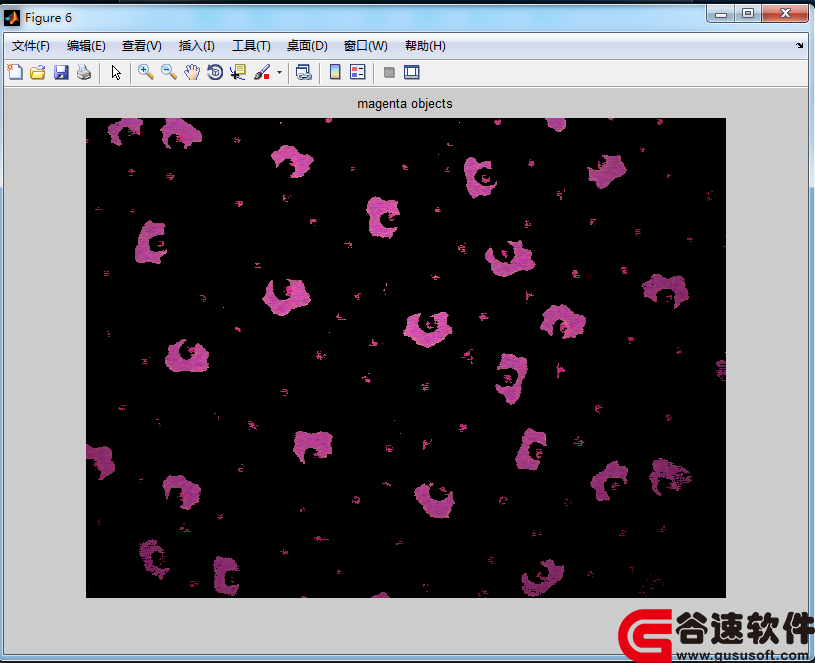Screen dimensions: 815x663
Task: Insert a legend via toolbar icon
Action: click(358, 72)
